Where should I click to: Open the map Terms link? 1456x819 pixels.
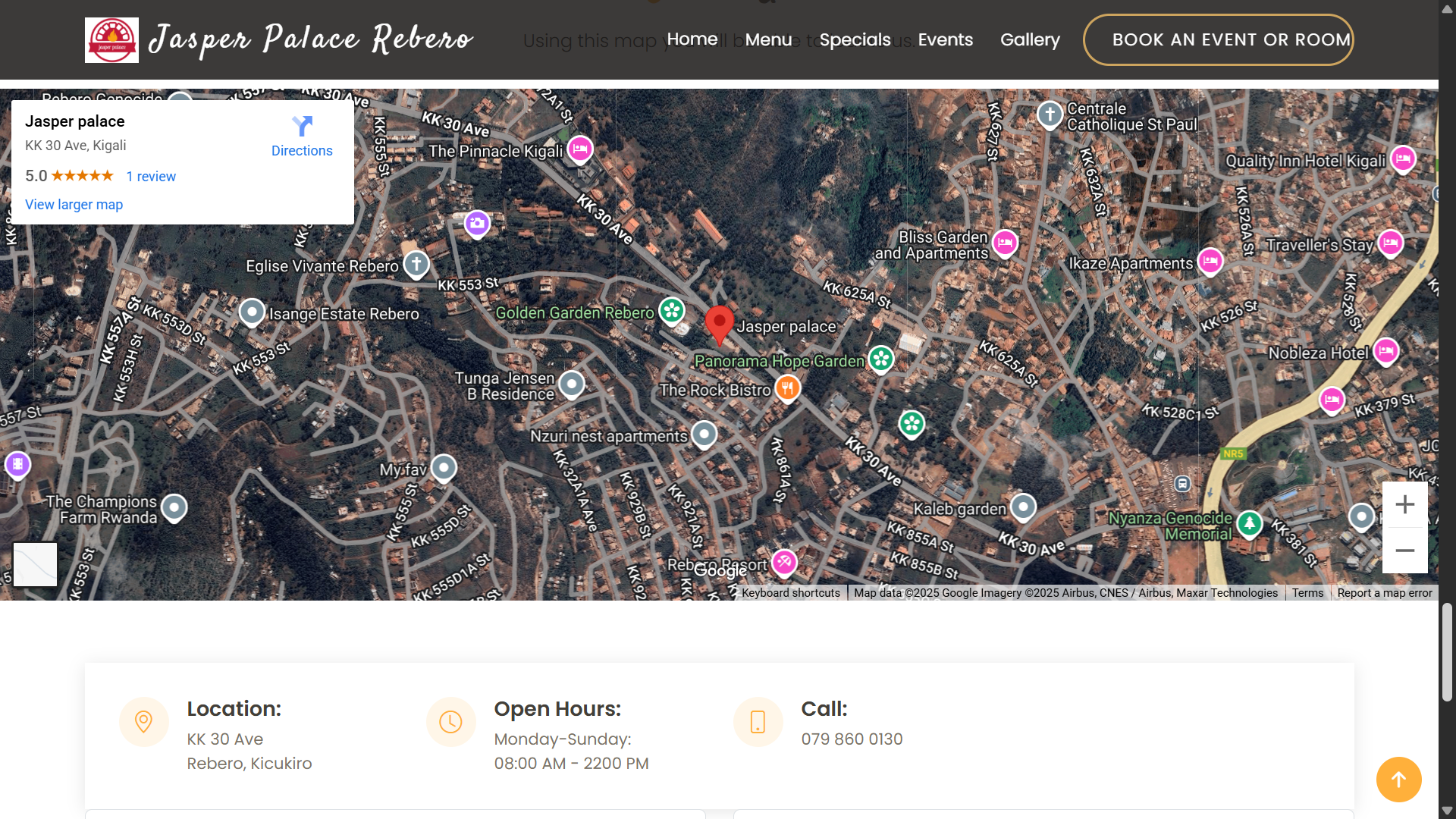1307,593
